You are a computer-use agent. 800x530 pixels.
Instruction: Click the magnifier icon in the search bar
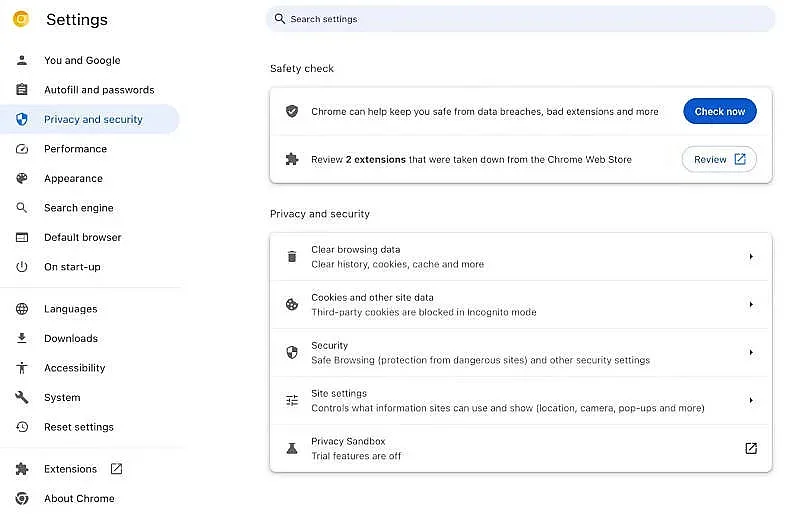pyautogui.click(x=280, y=19)
